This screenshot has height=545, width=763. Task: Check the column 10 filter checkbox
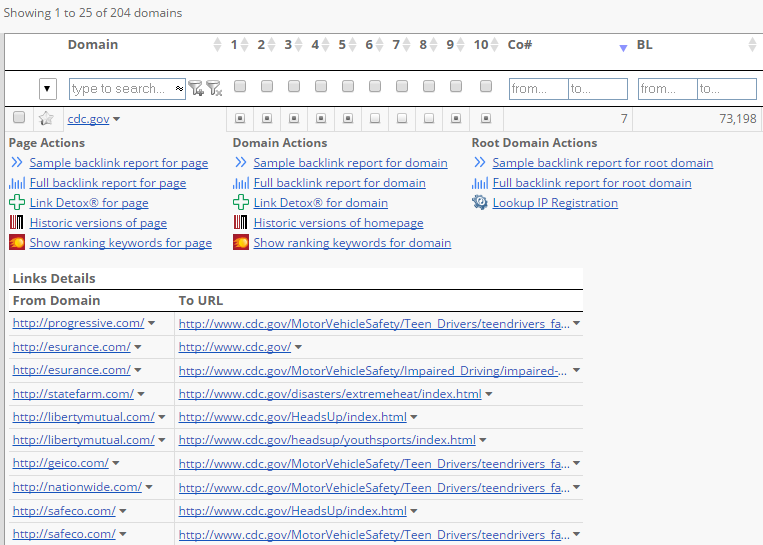[x=486, y=87]
